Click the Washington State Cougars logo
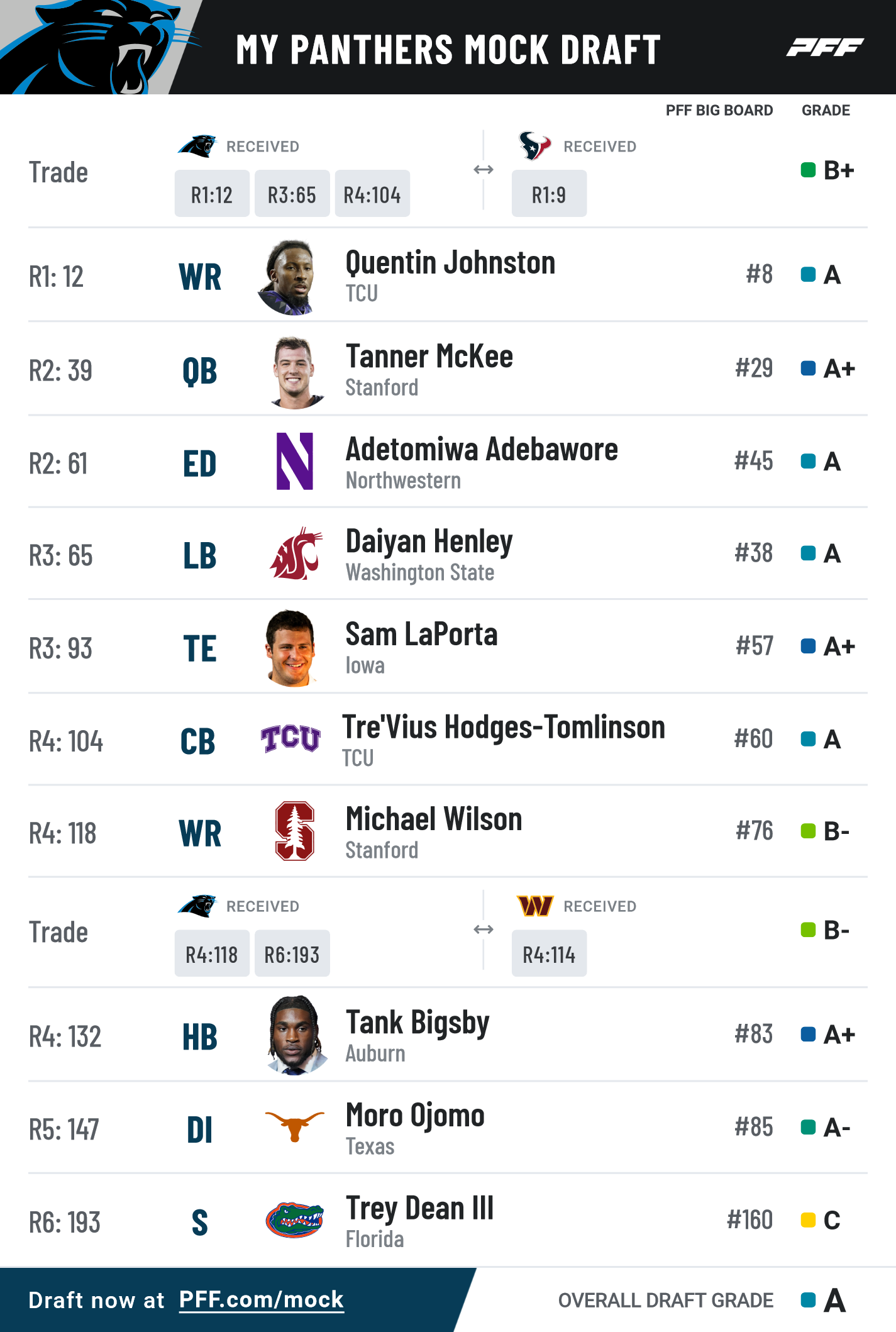Screen dimensions: 896x1332 click(x=296, y=553)
